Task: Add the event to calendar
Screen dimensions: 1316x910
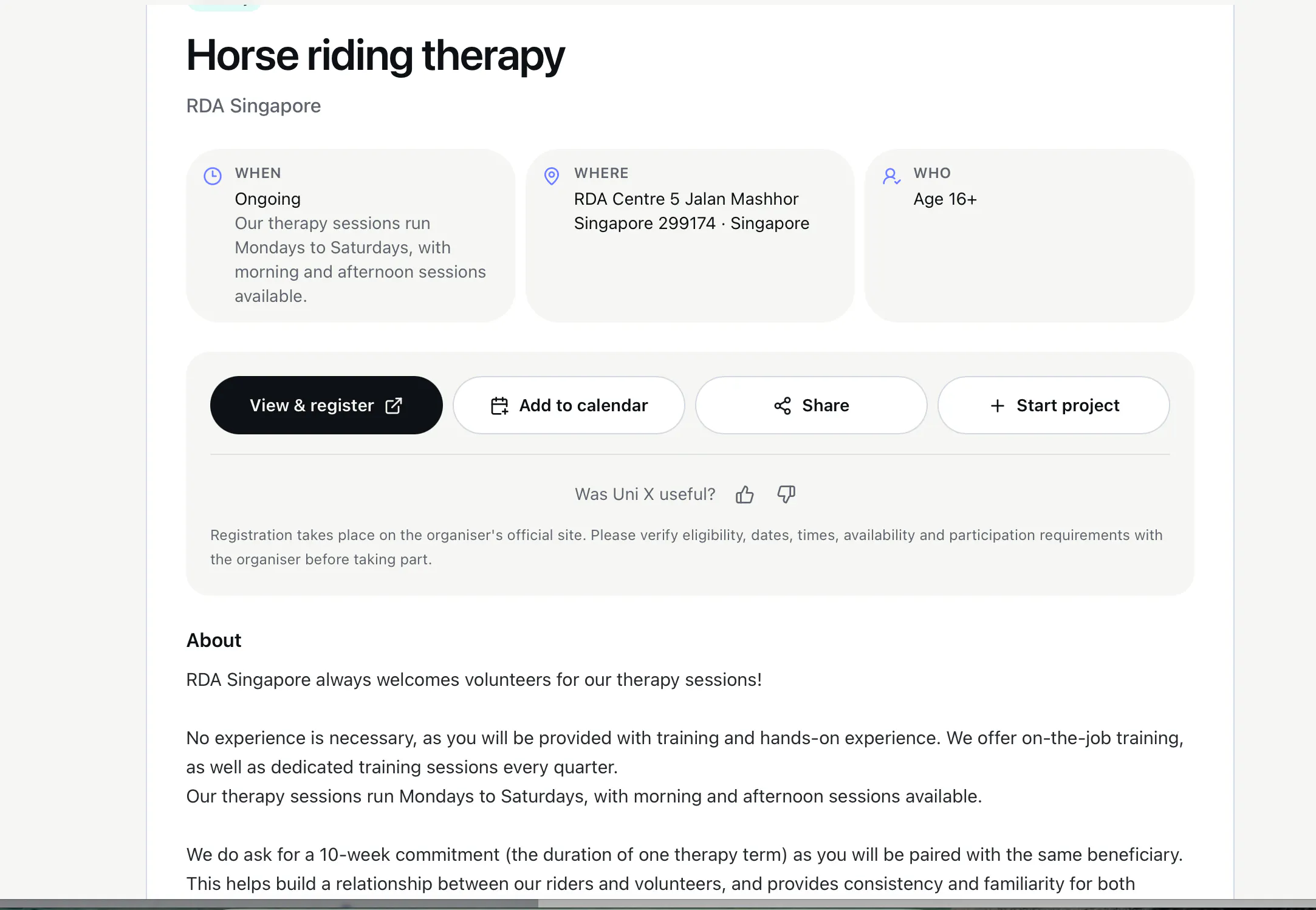Action: (569, 405)
